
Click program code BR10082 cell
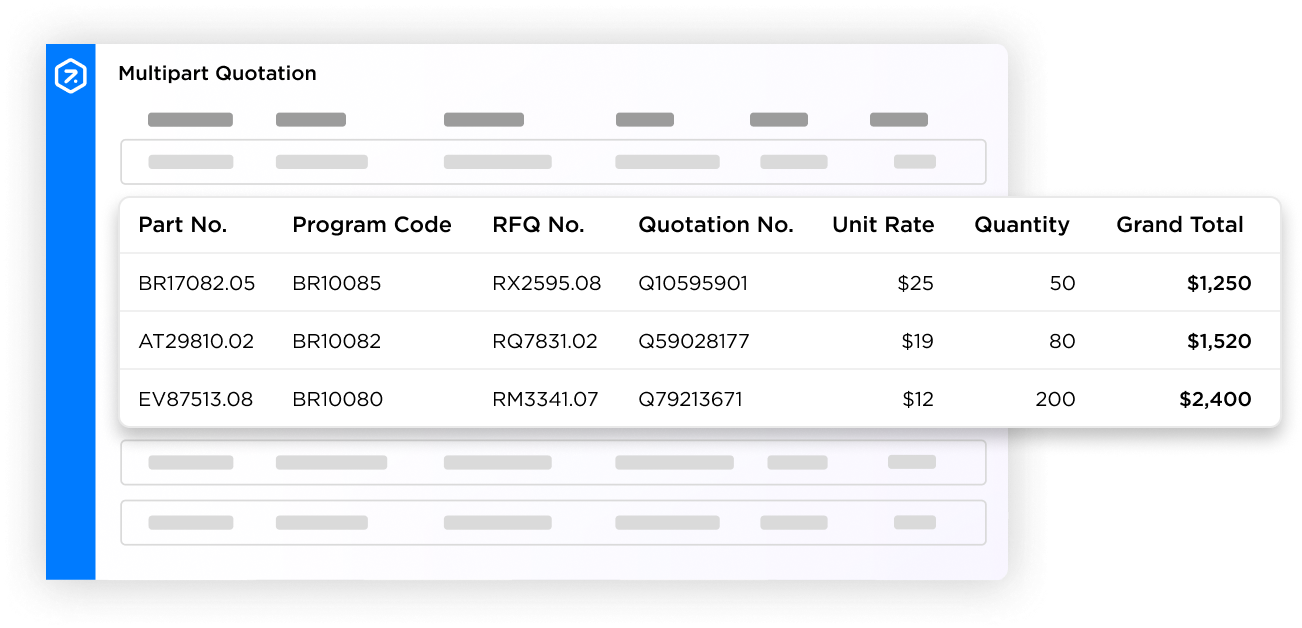337,341
